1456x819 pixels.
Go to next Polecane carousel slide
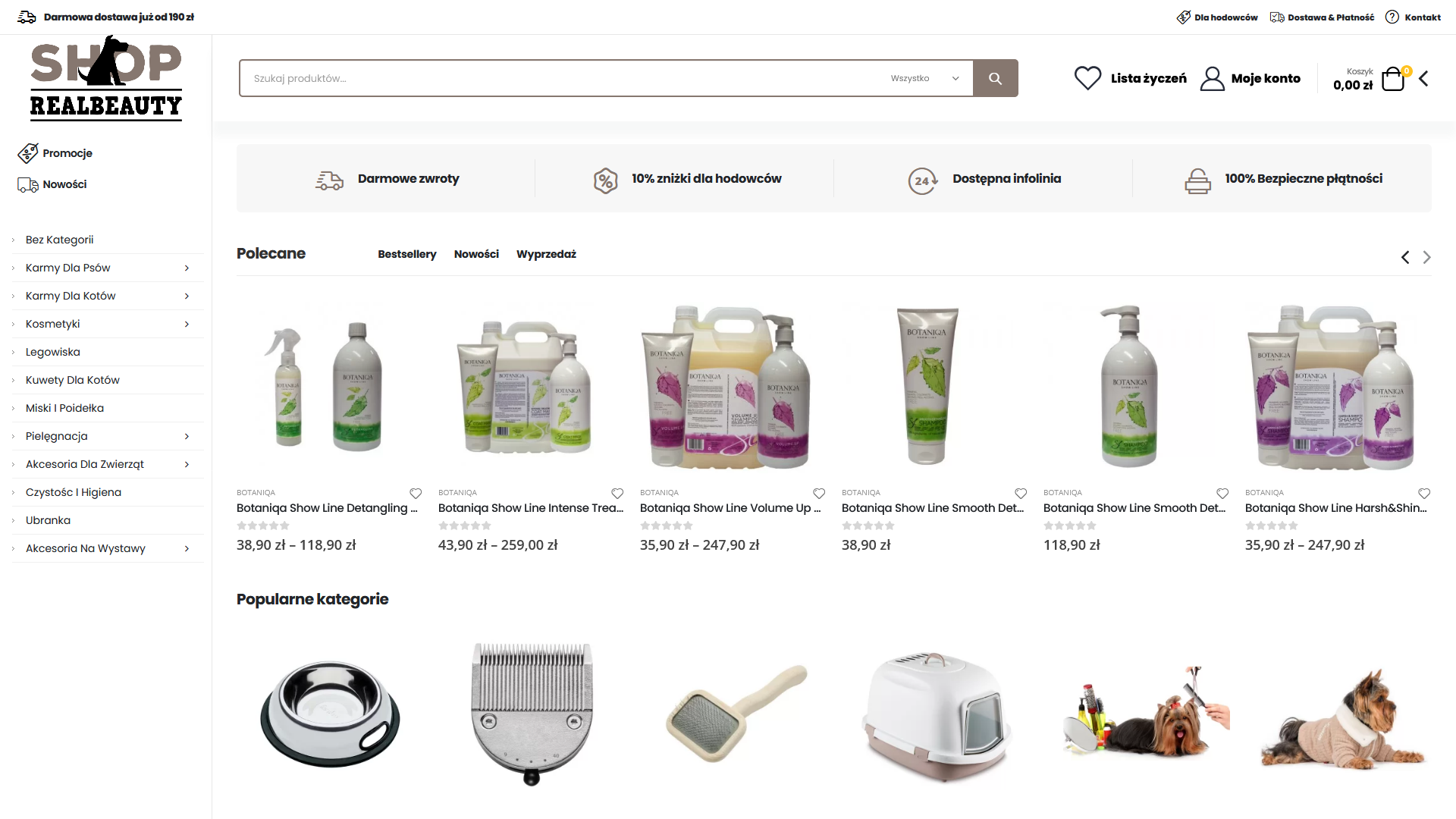[x=1426, y=257]
